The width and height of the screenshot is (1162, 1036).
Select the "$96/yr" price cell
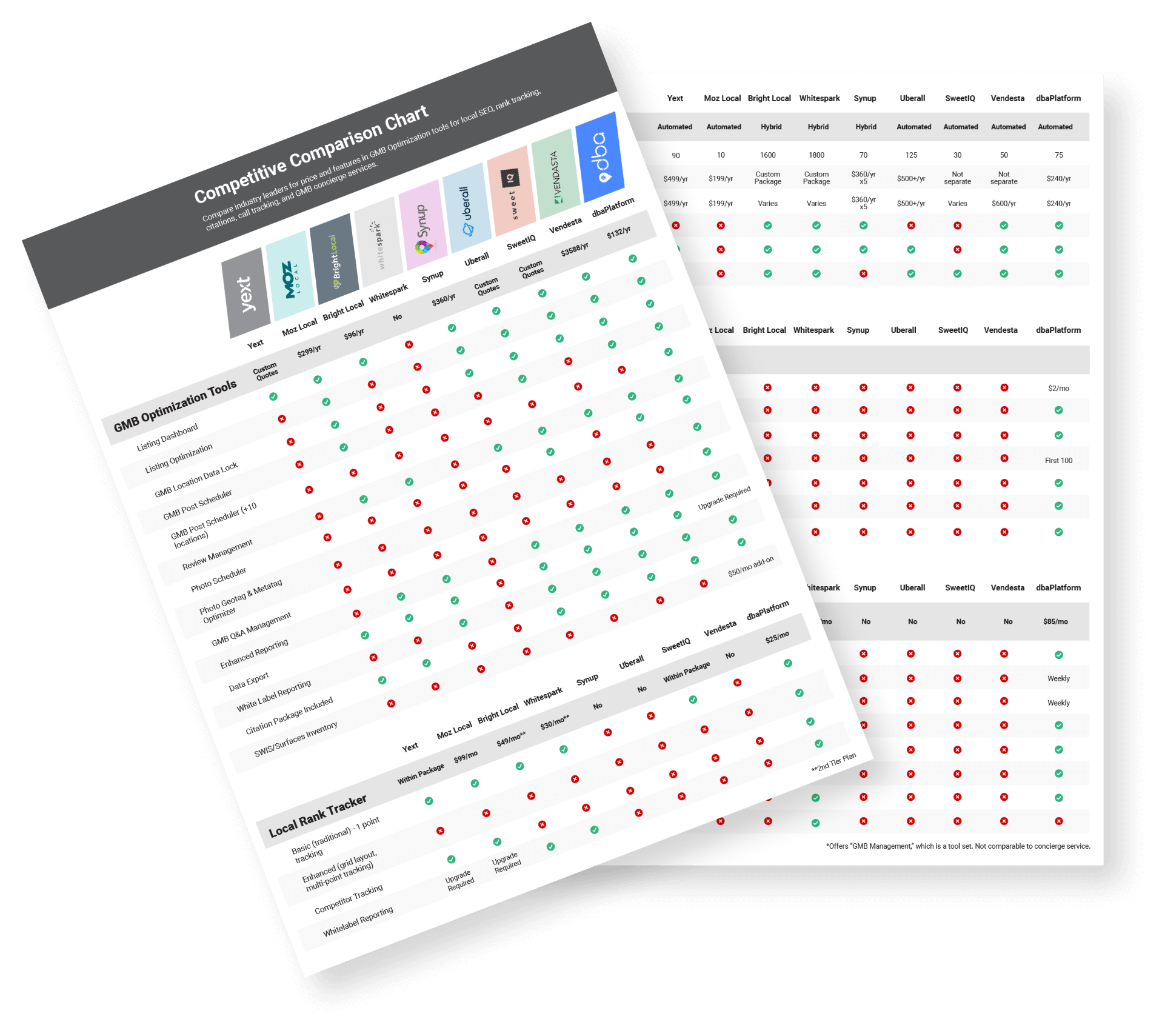tap(354, 334)
